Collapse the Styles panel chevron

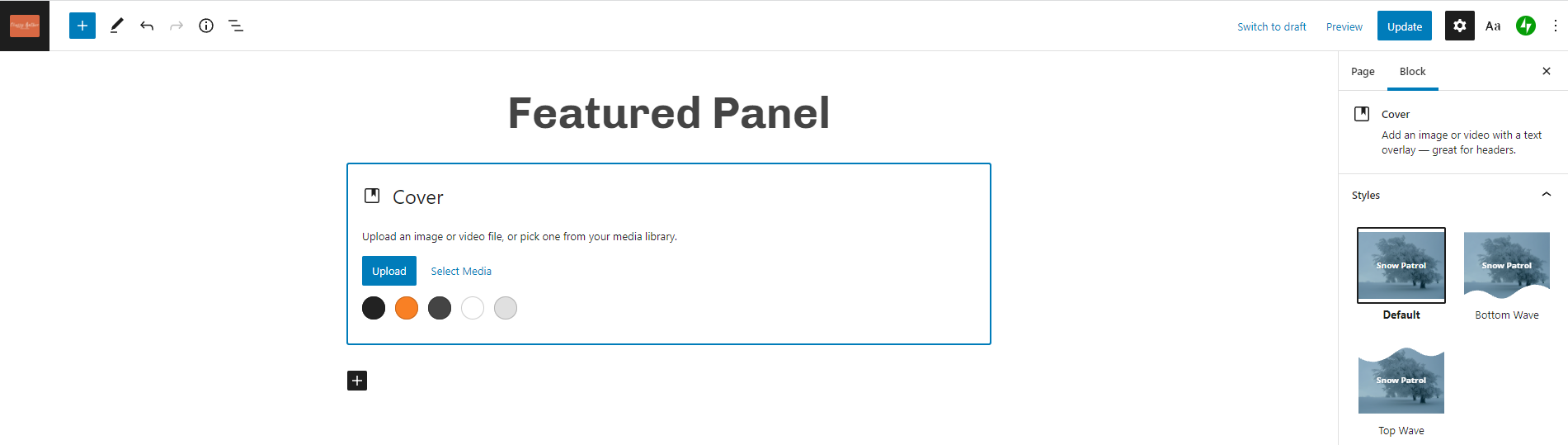point(1547,195)
